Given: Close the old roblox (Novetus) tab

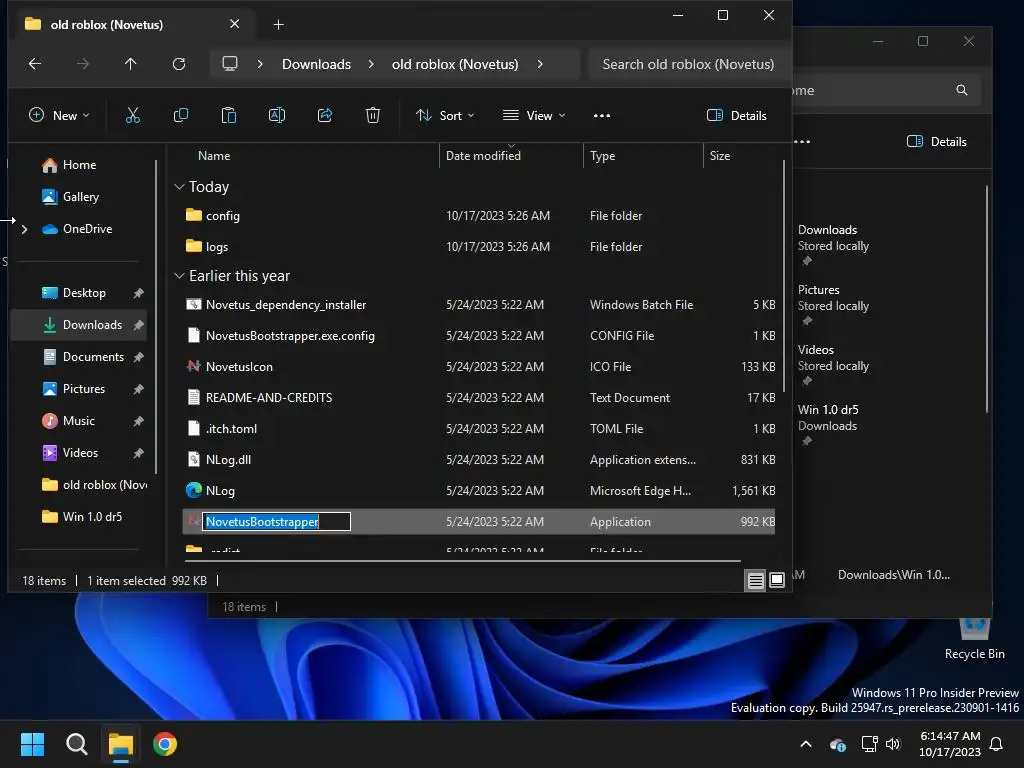Looking at the screenshot, I should coord(234,24).
